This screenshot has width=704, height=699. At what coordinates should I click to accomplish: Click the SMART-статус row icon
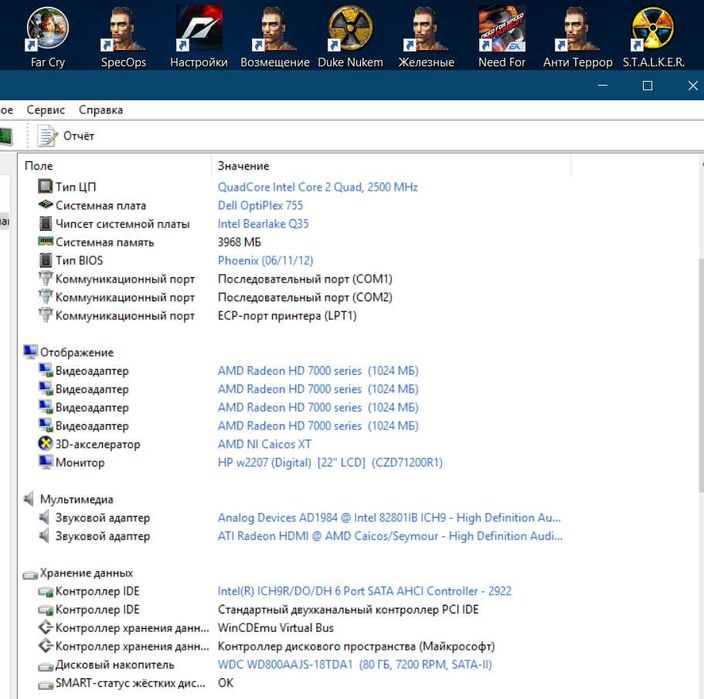(45, 685)
